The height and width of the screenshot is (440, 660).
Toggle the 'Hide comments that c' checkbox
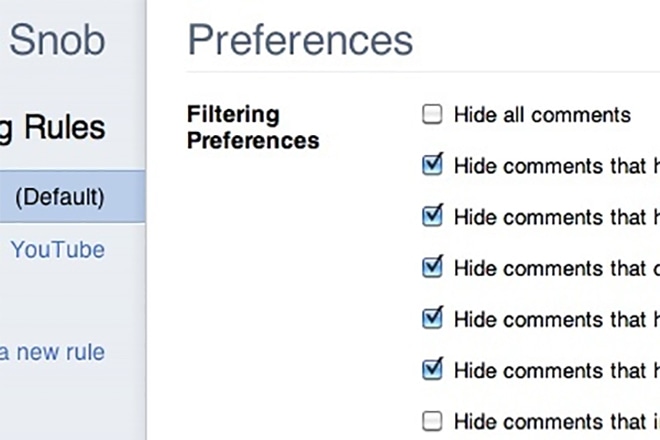432,267
